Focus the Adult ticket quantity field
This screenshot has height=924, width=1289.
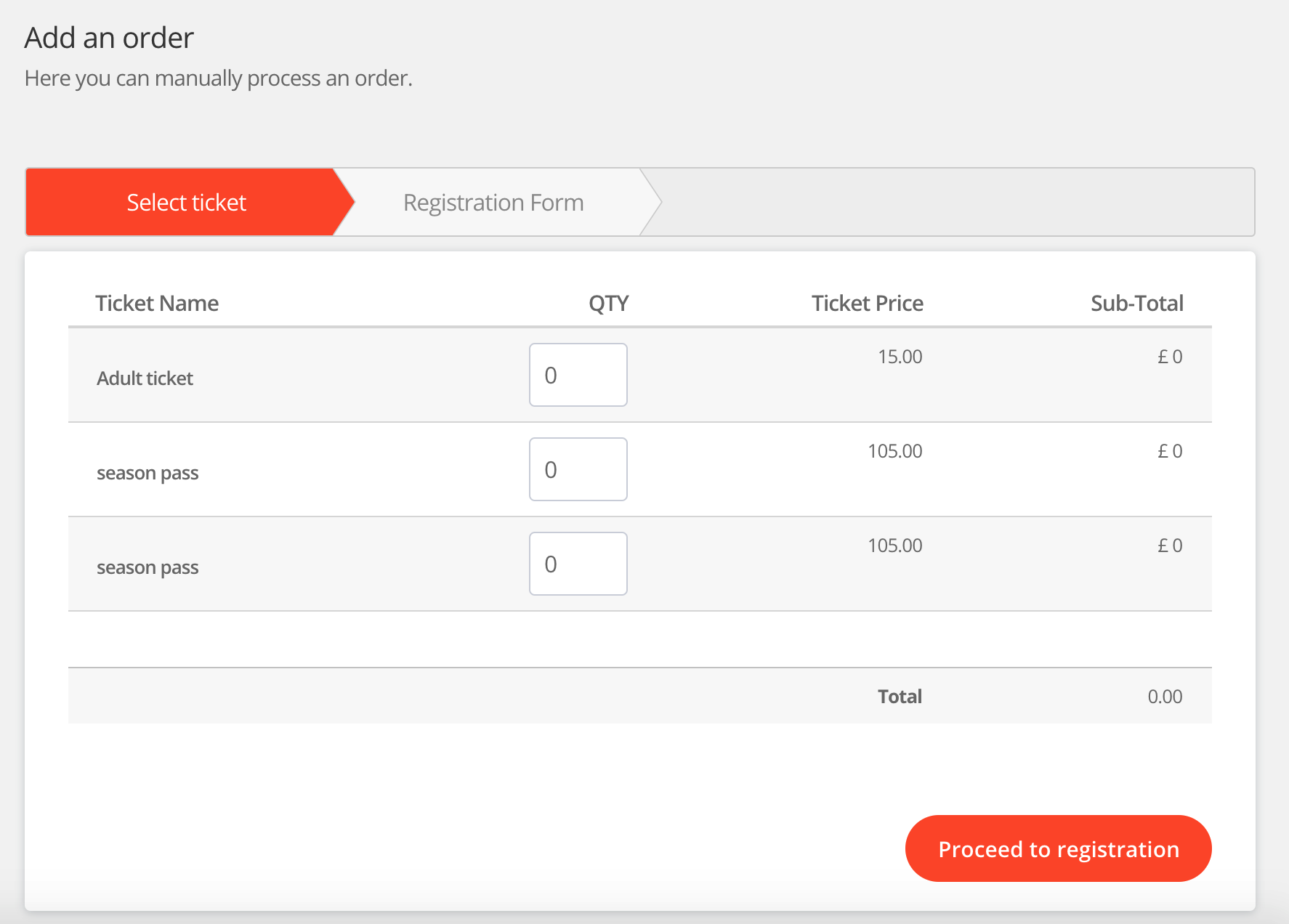click(578, 375)
